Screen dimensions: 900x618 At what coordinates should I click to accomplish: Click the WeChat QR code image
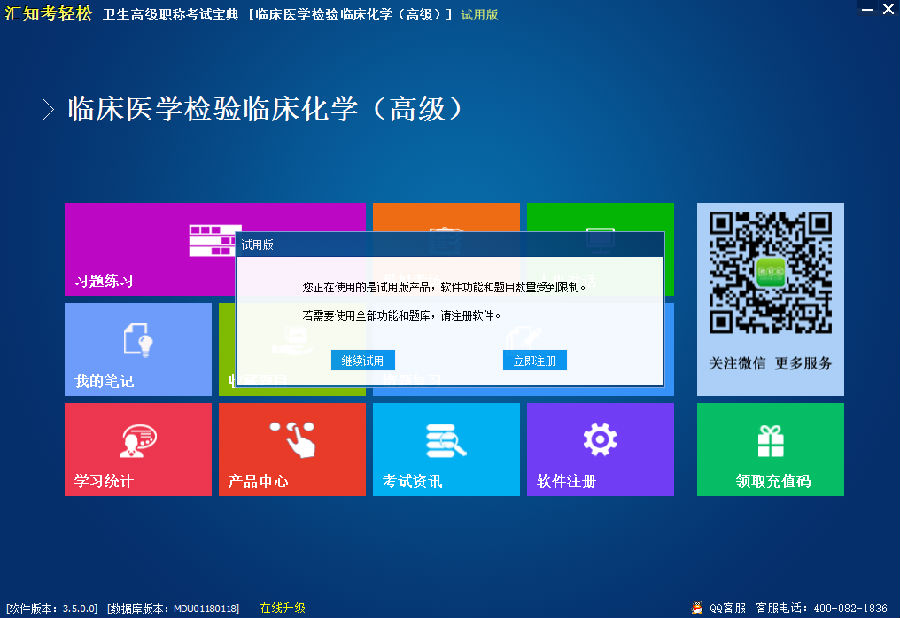tap(770, 273)
